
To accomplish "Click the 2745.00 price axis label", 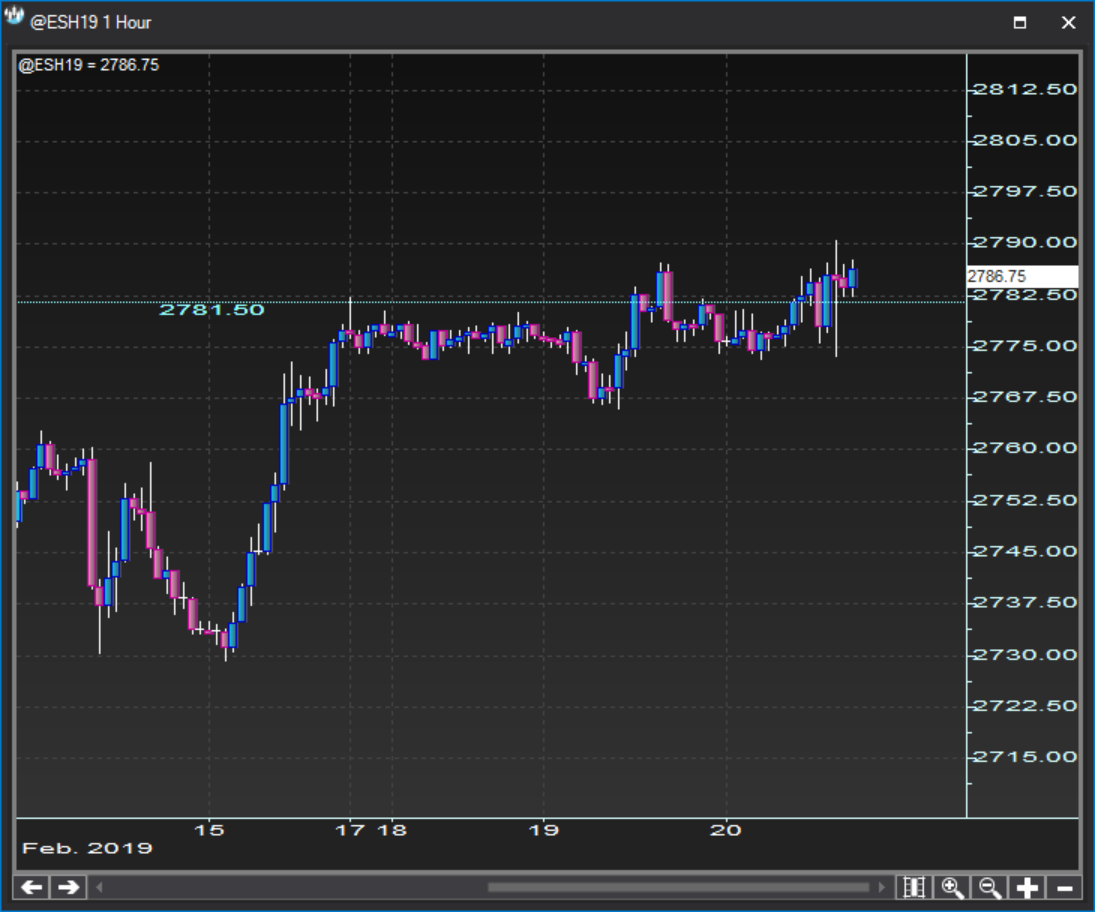I will coord(1024,551).
